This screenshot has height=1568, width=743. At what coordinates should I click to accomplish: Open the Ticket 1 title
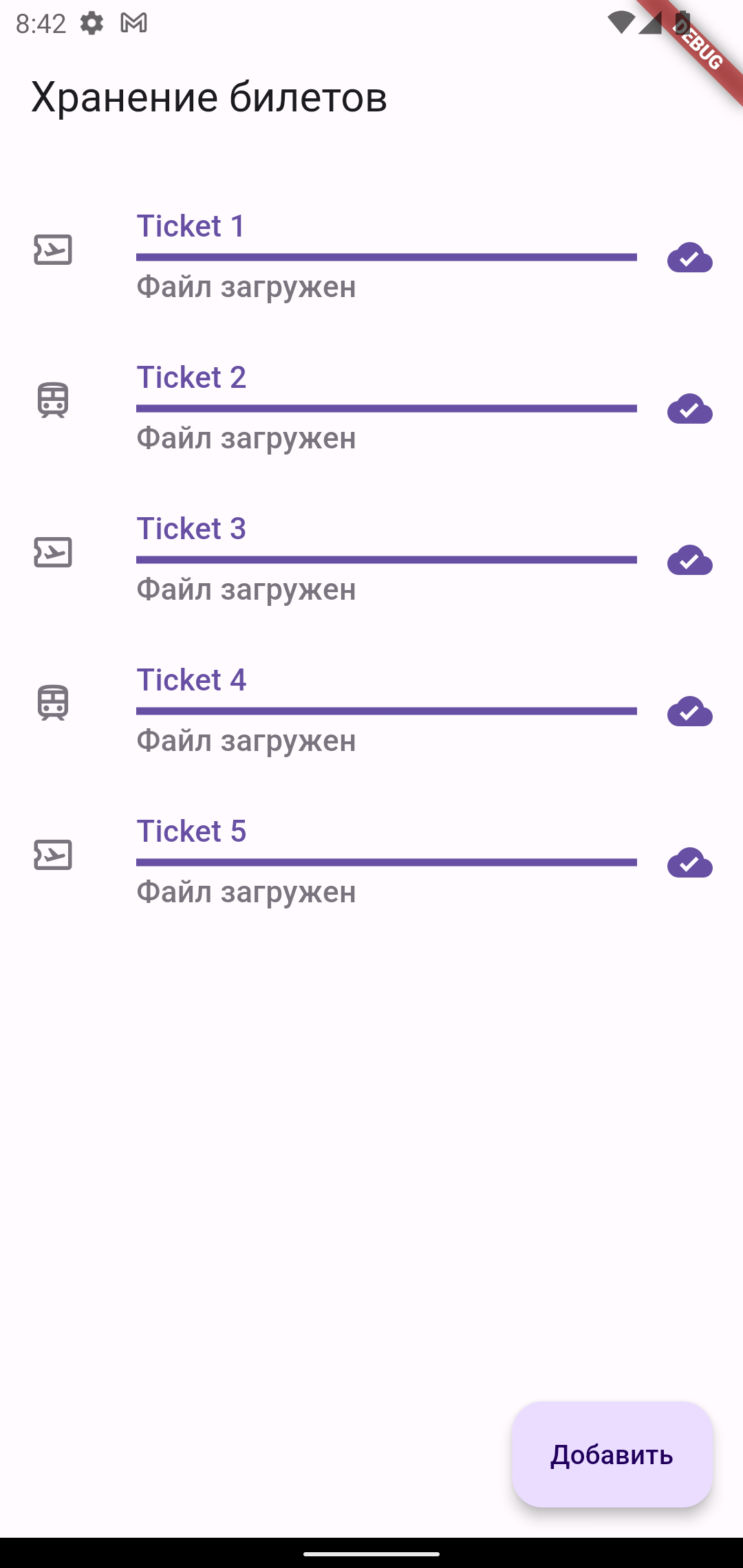[191, 226]
